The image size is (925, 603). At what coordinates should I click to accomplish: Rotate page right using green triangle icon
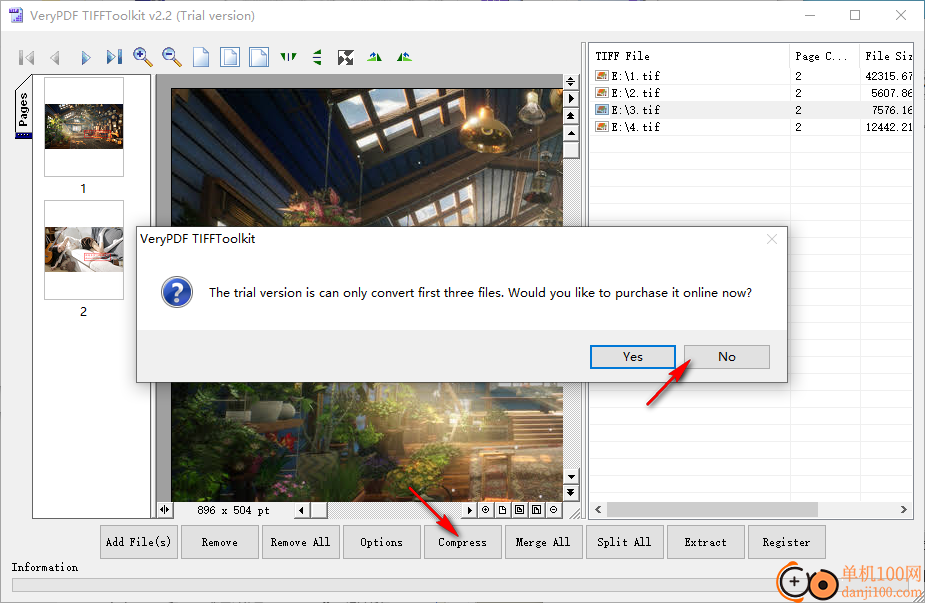(x=404, y=57)
